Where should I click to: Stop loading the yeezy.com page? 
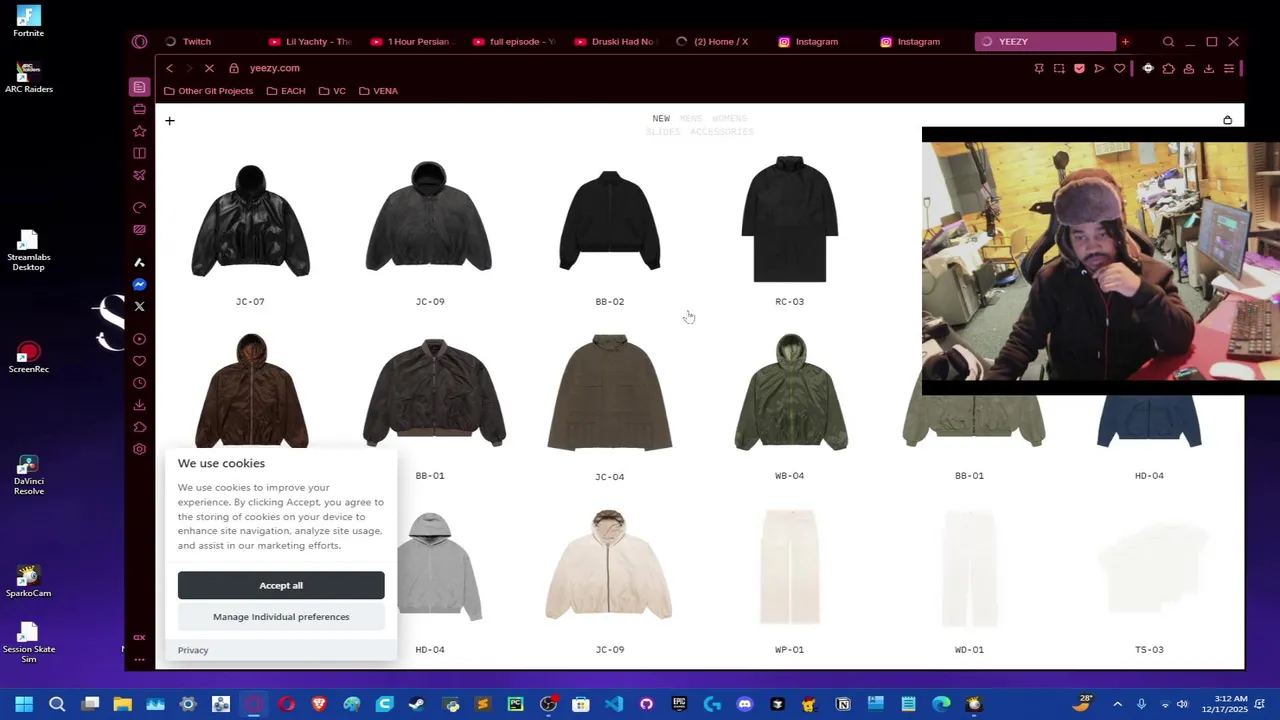click(x=209, y=68)
